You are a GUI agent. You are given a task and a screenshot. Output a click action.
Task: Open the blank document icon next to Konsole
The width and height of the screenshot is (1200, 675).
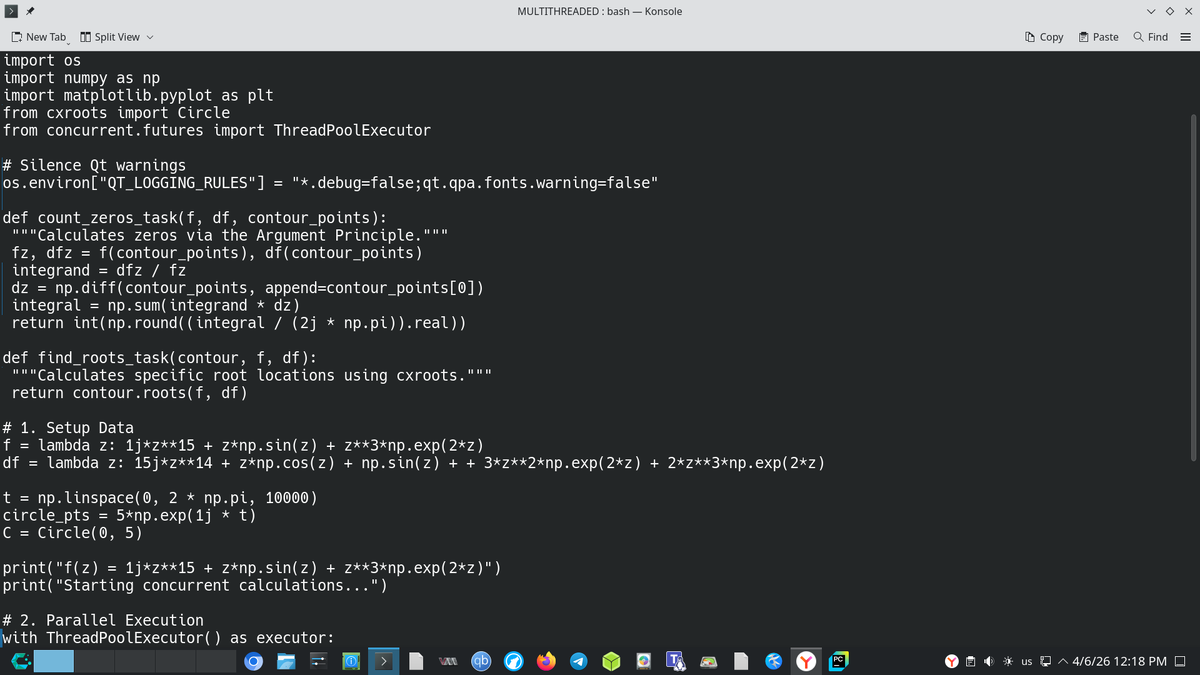417,661
